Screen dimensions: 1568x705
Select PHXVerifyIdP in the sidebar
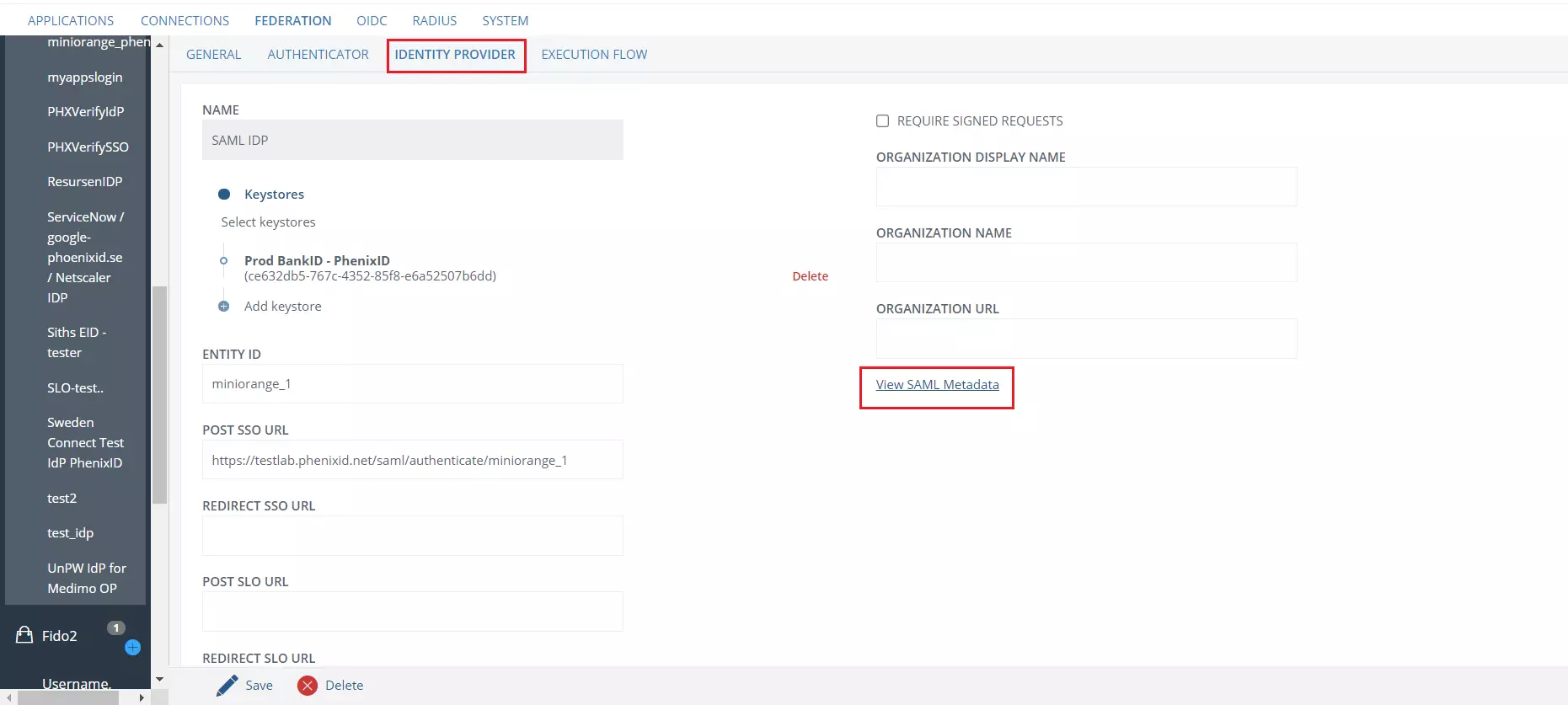point(86,112)
